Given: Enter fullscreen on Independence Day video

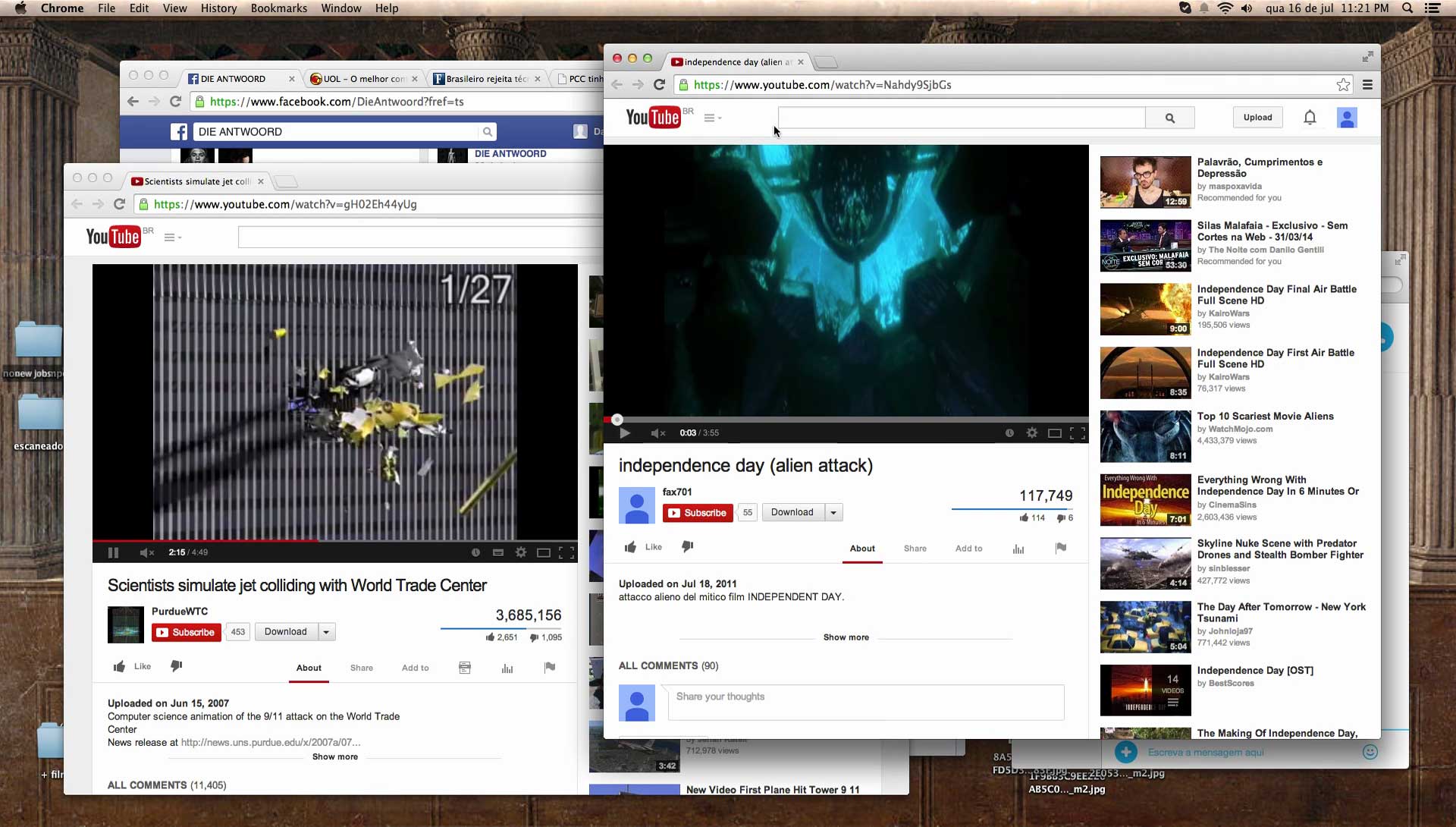Looking at the screenshot, I should (1077, 432).
